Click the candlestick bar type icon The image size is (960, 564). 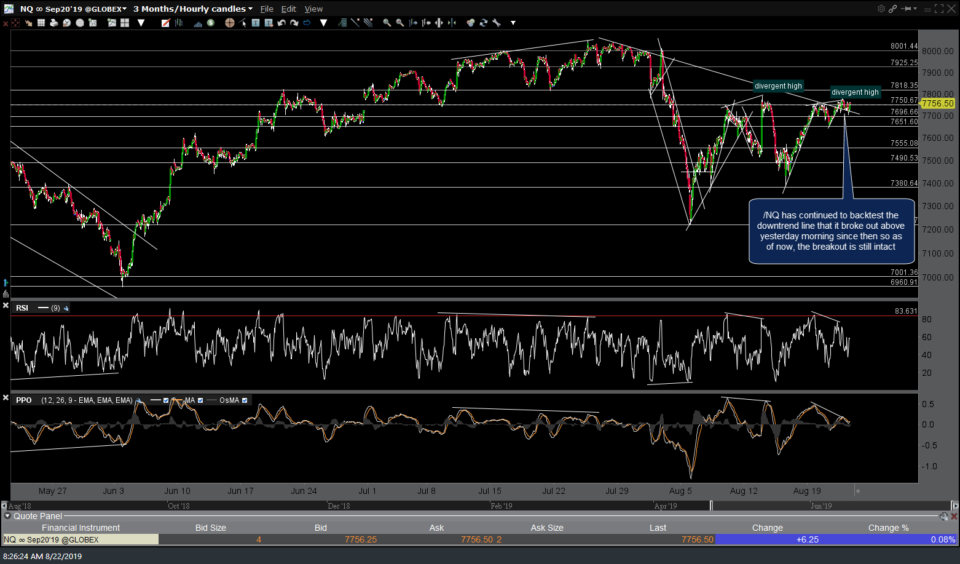(x=179, y=23)
